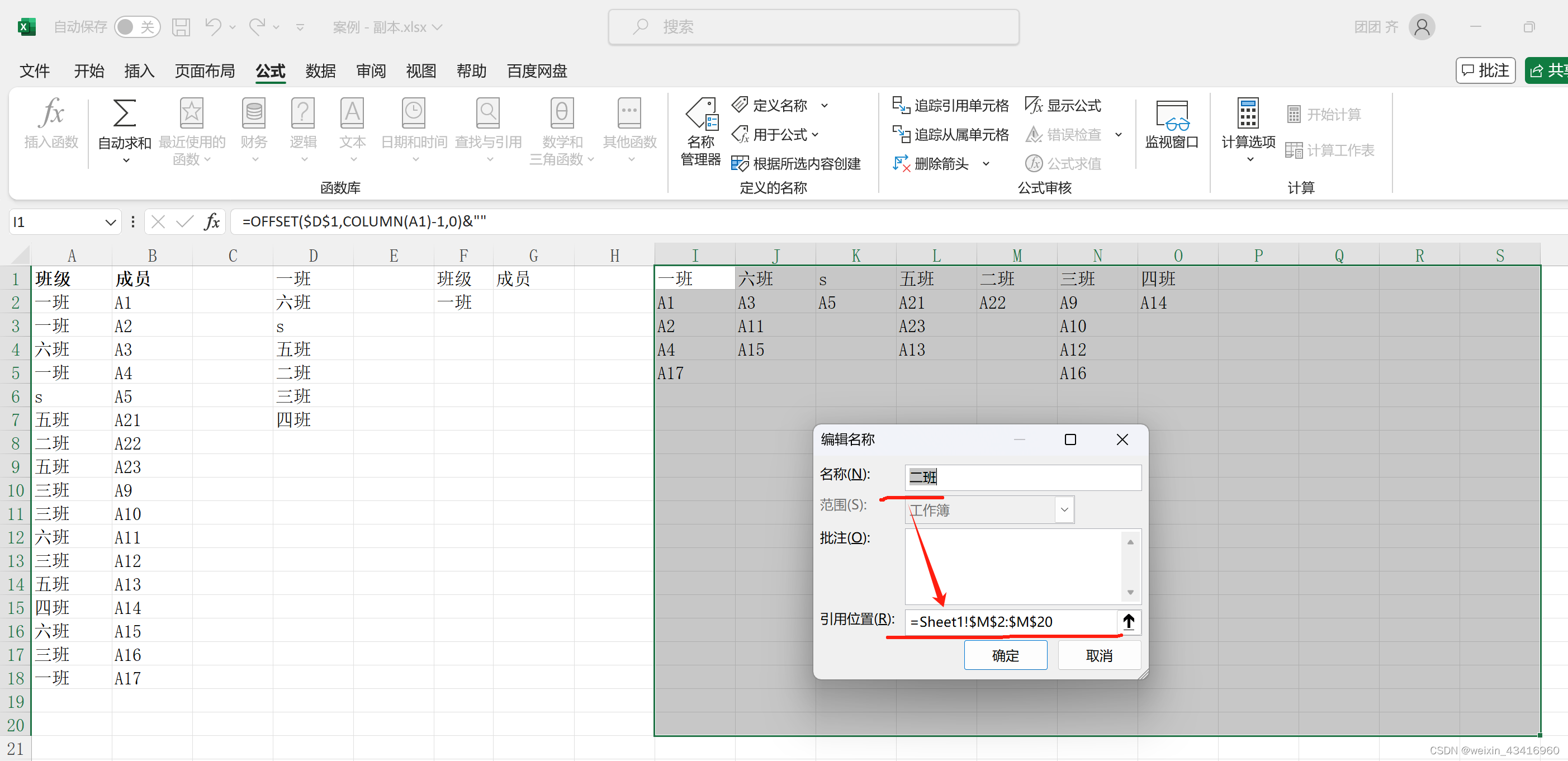Image resolution: width=1568 pixels, height=761 pixels.
Task: Switch to the 审阅 (Review) tab
Action: point(371,71)
